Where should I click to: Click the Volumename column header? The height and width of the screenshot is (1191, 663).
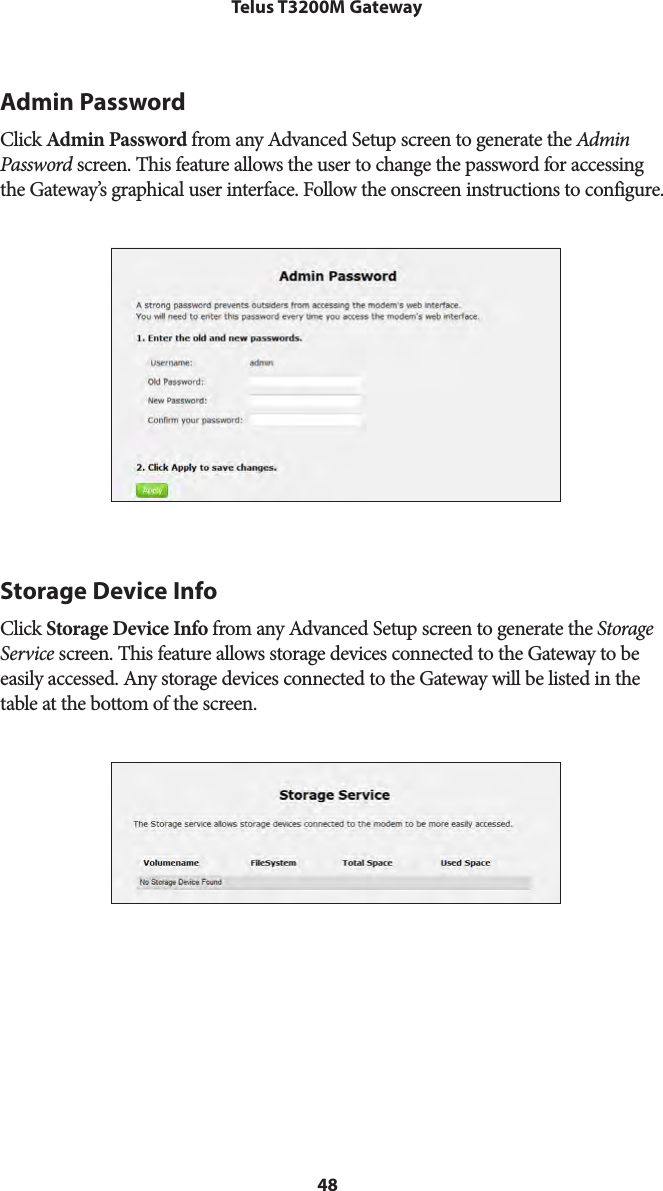pyautogui.click(x=171, y=862)
